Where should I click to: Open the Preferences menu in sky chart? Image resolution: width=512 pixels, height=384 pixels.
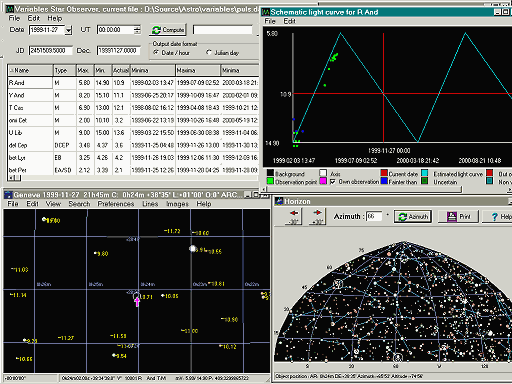[x=116, y=204]
